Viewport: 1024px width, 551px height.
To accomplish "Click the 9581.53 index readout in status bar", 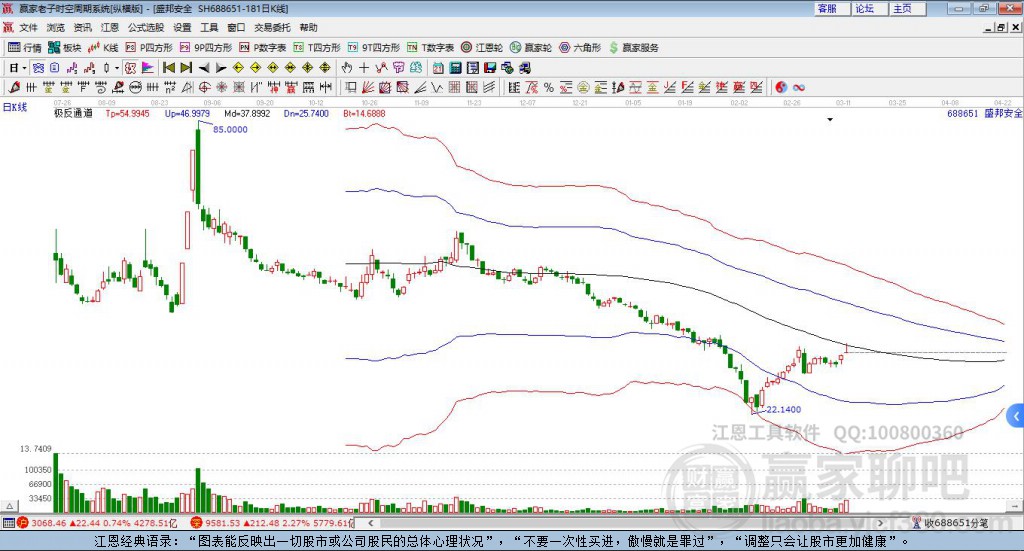I will point(223,523).
